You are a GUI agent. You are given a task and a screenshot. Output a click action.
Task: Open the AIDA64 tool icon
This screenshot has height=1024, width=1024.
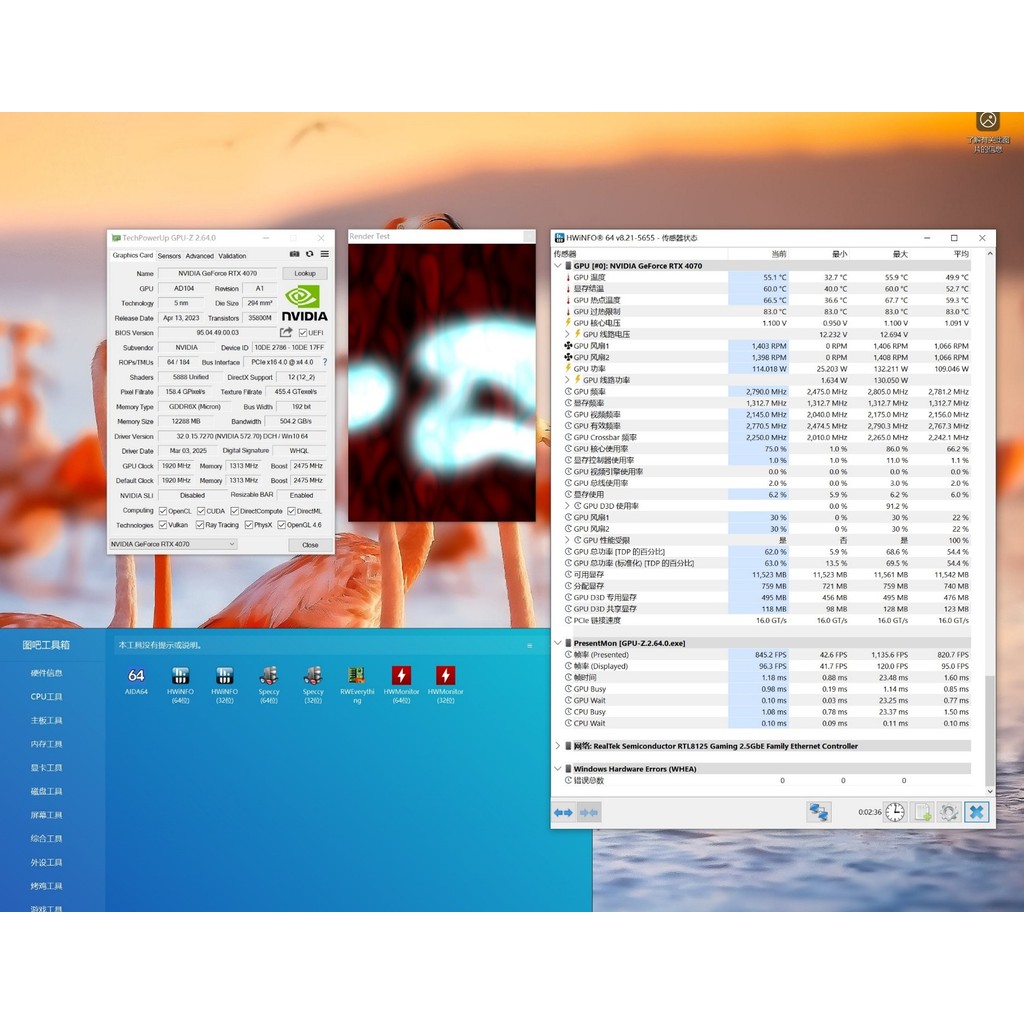pos(136,680)
